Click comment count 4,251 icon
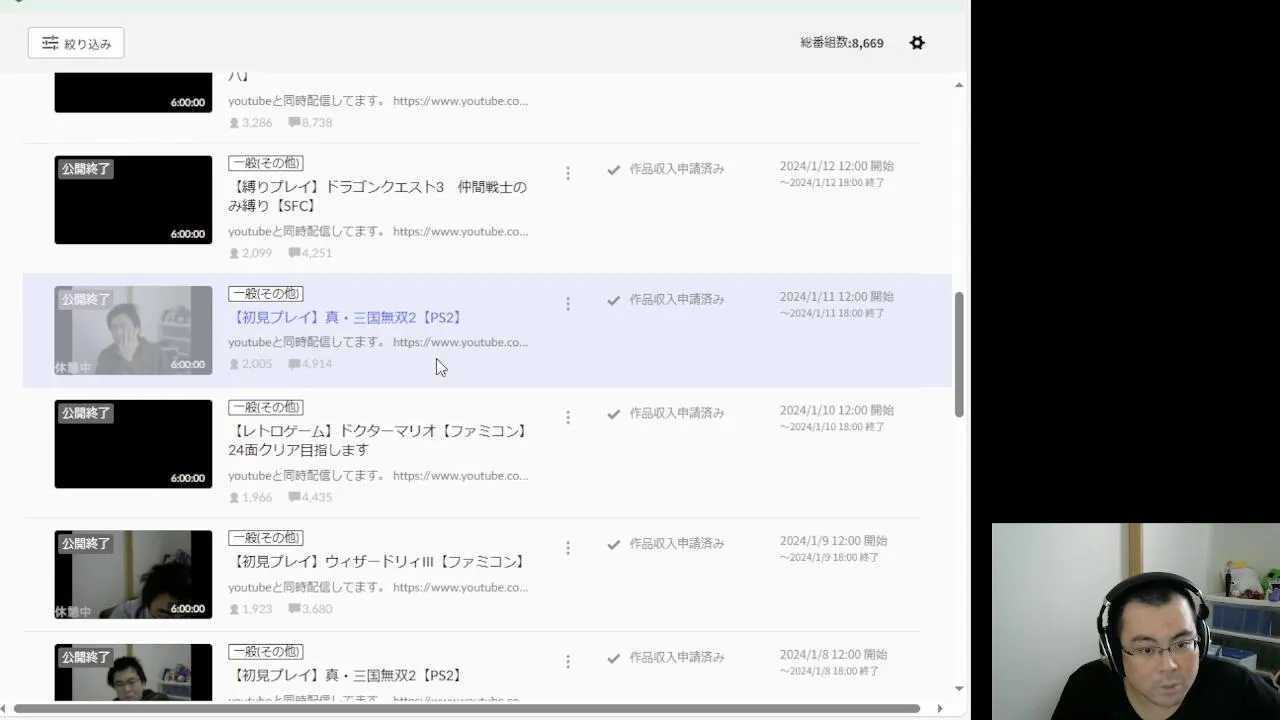This screenshot has width=1280, height=720. pyautogui.click(x=294, y=253)
